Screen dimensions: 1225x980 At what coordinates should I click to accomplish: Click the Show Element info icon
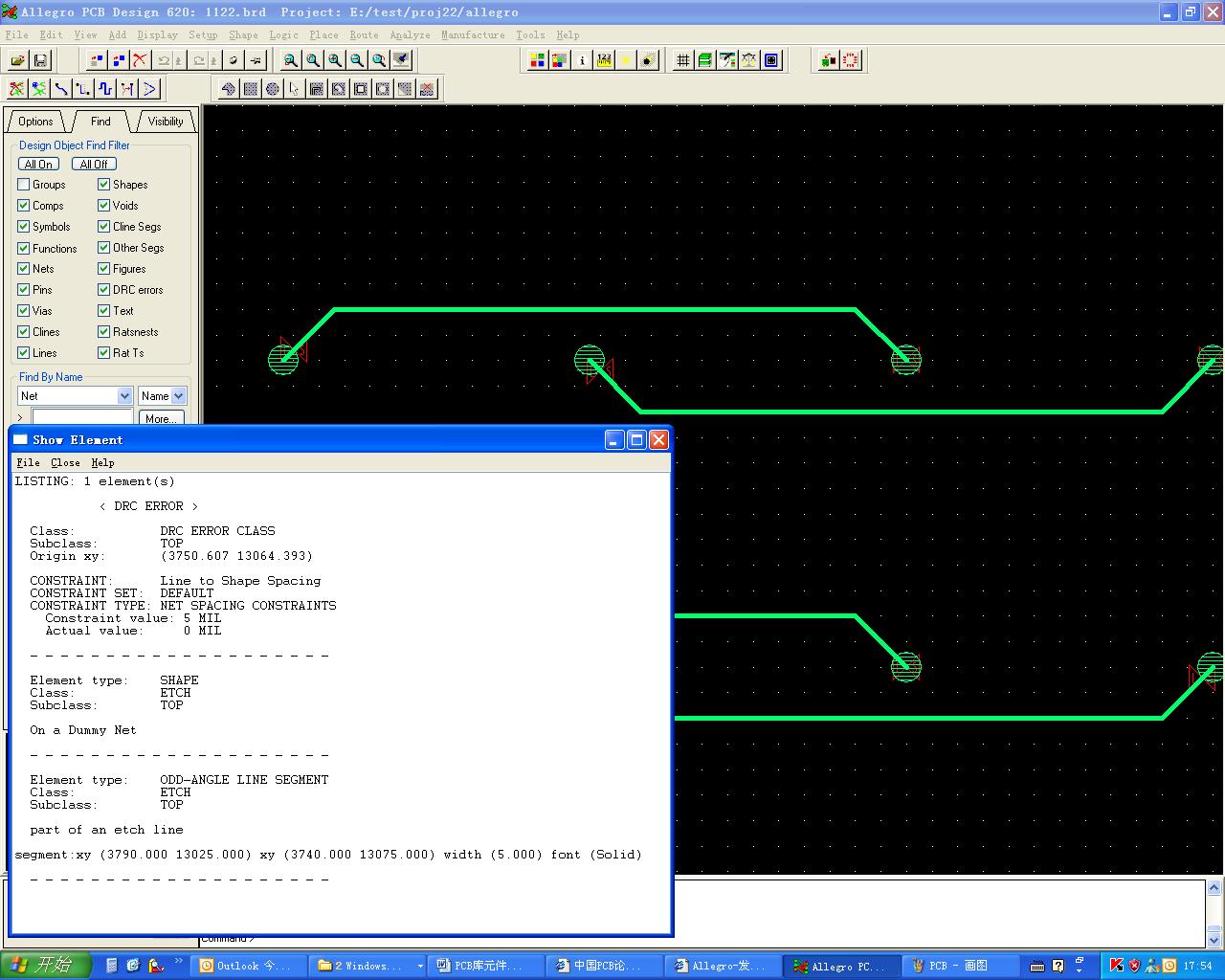coord(581,60)
